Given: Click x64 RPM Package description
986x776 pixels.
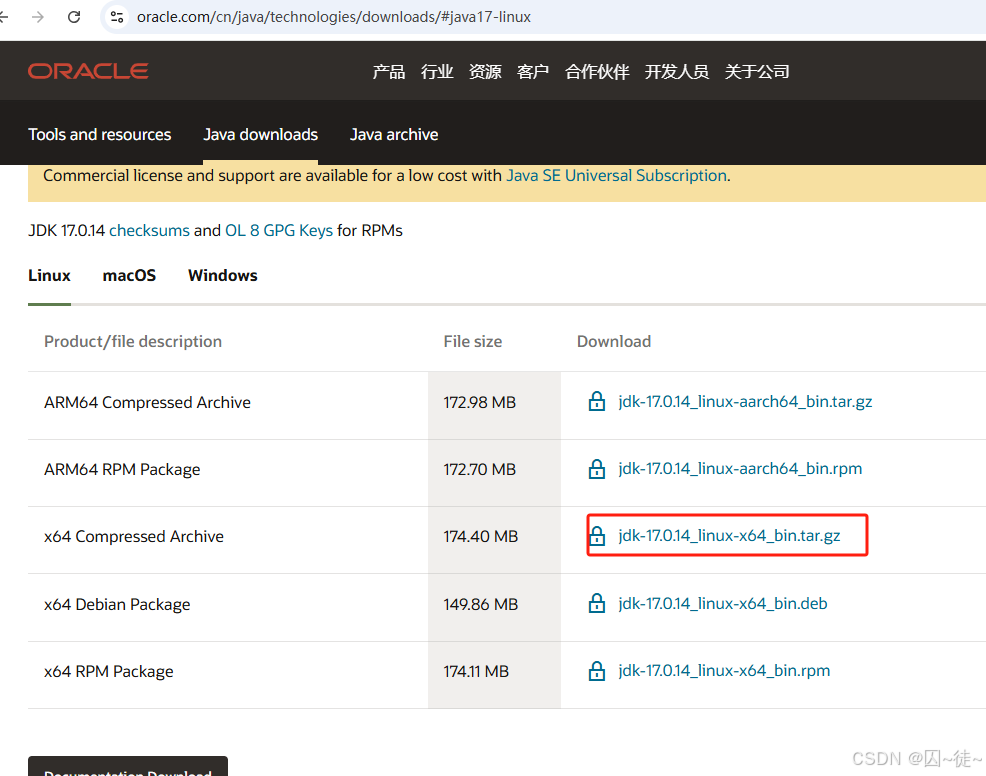Looking at the screenshot, I should (109, 672).
